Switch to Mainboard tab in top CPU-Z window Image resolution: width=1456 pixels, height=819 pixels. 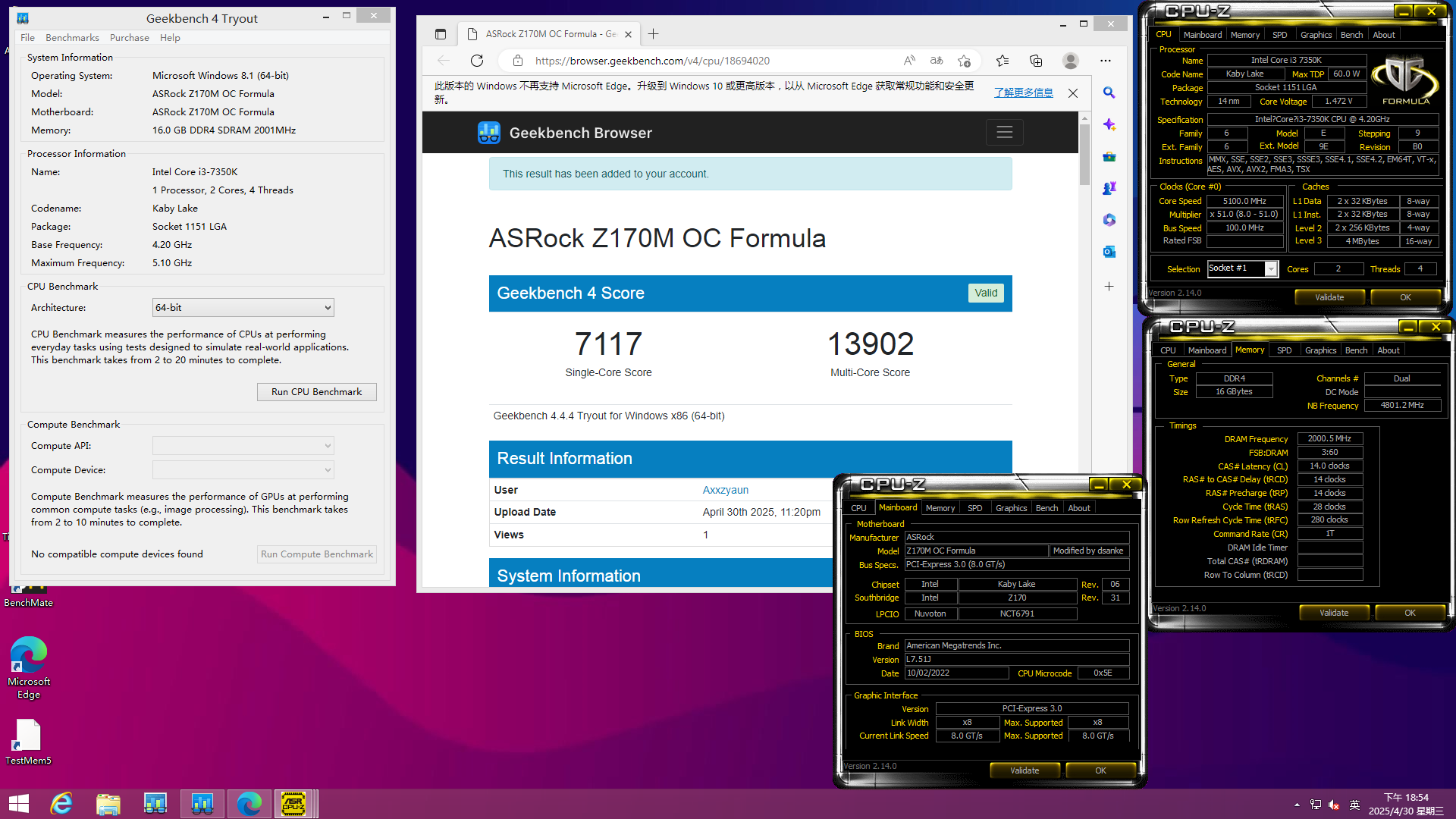pos(1202,35)
